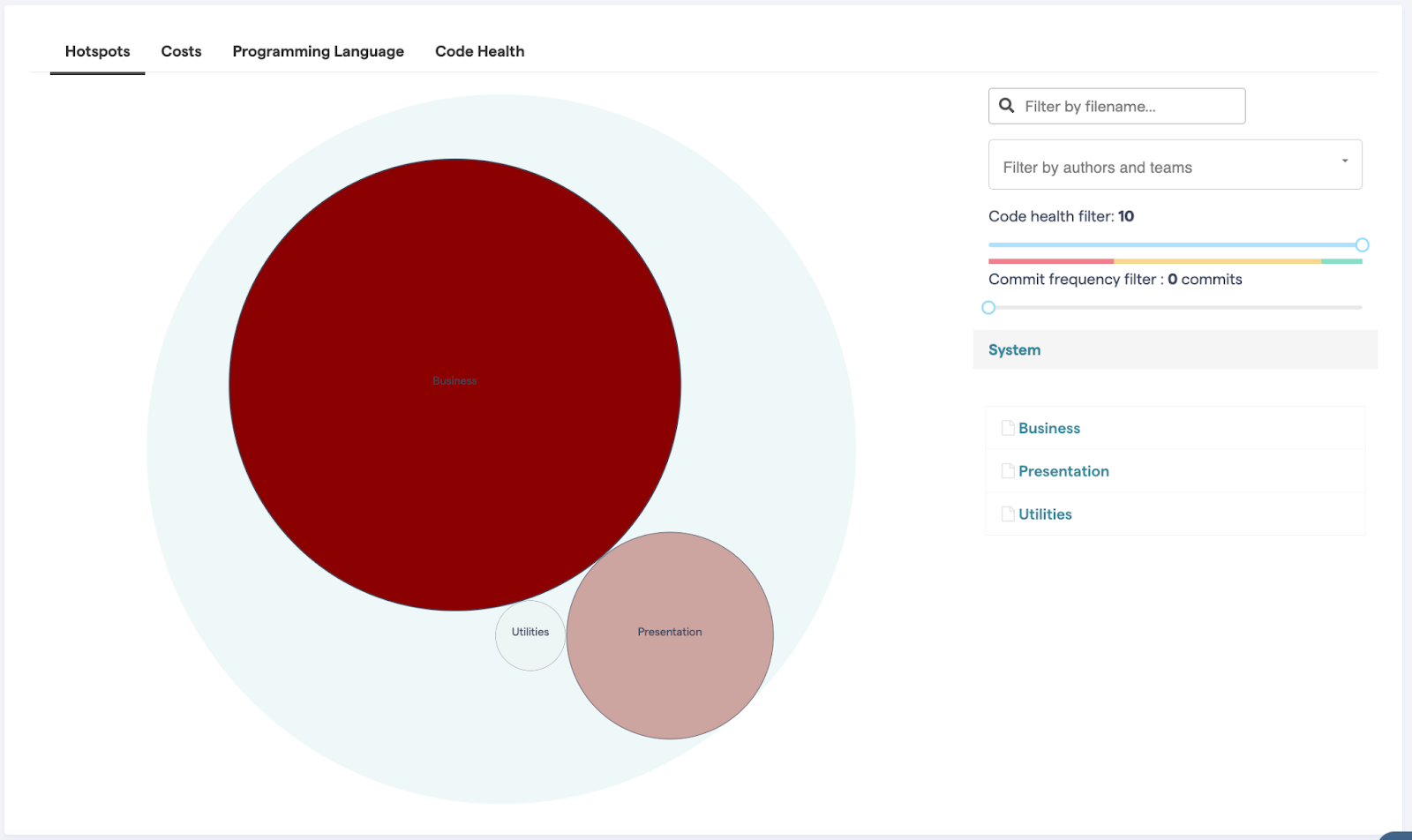
Task: Open the authors and teams dropdown arrow
Action: 1344,161
